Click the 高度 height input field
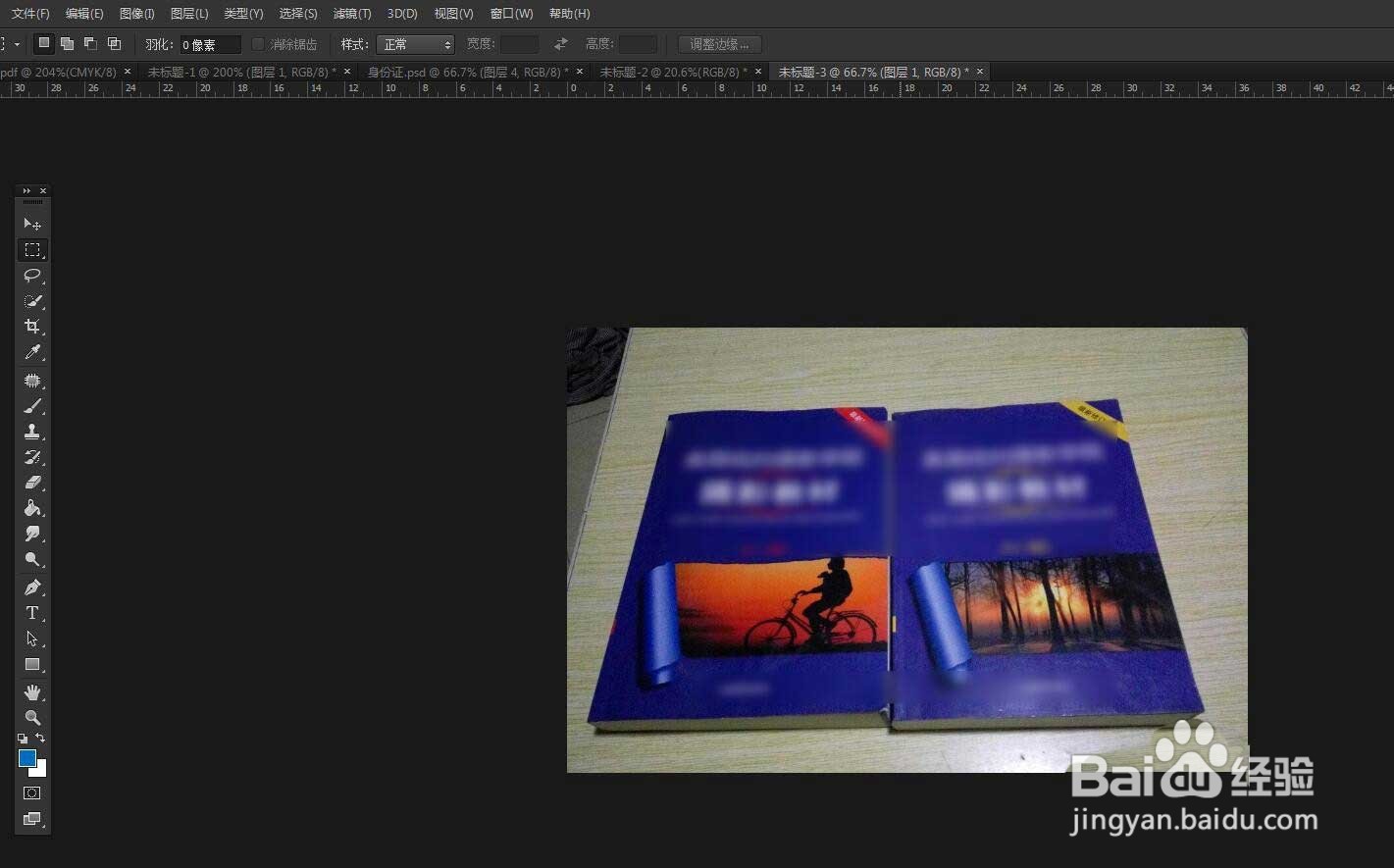This screenshot has height=868, width=1394. pos(638,44)
